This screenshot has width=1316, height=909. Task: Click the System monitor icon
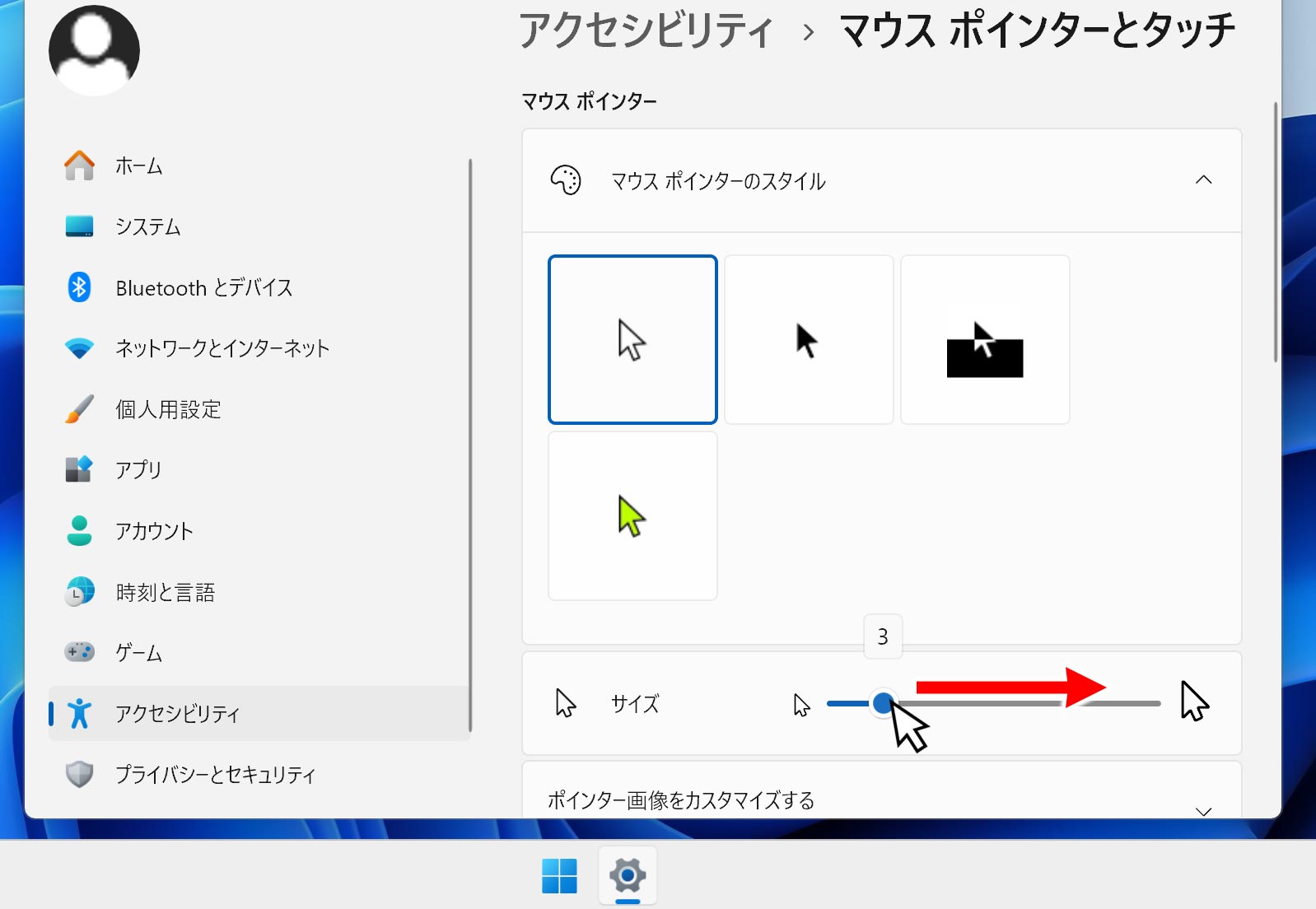80,226
